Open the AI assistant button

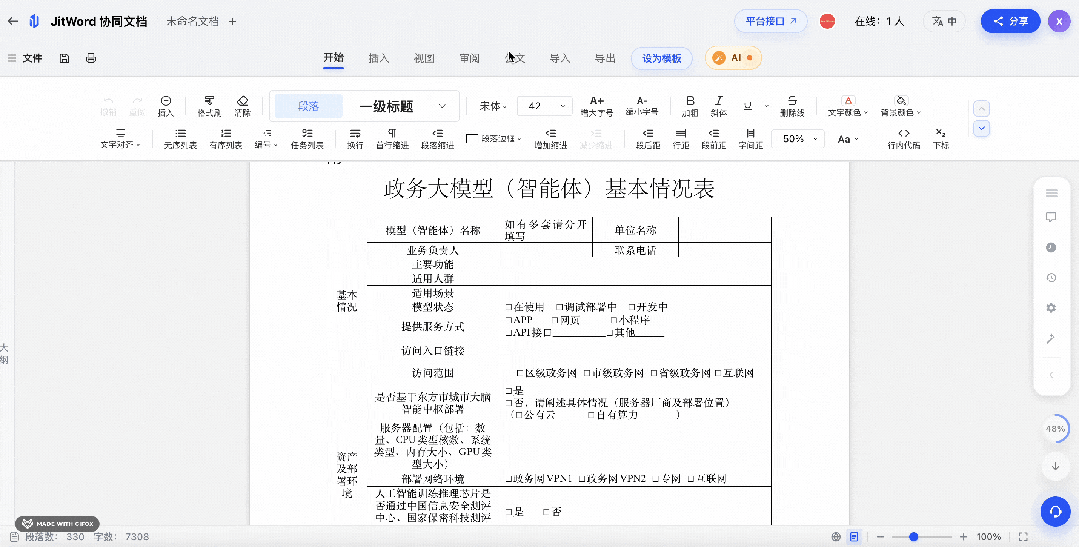click(733, 58)
